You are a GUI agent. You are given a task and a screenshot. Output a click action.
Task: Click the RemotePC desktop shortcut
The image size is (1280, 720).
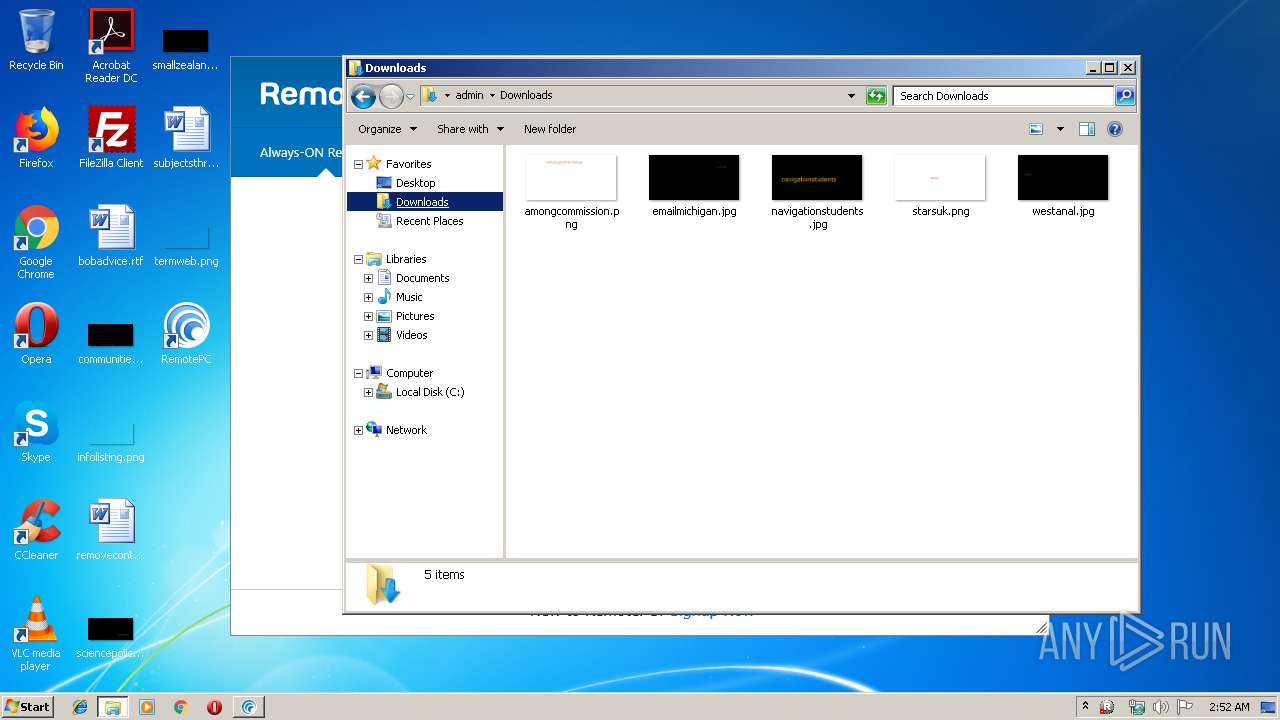point(186,334)
